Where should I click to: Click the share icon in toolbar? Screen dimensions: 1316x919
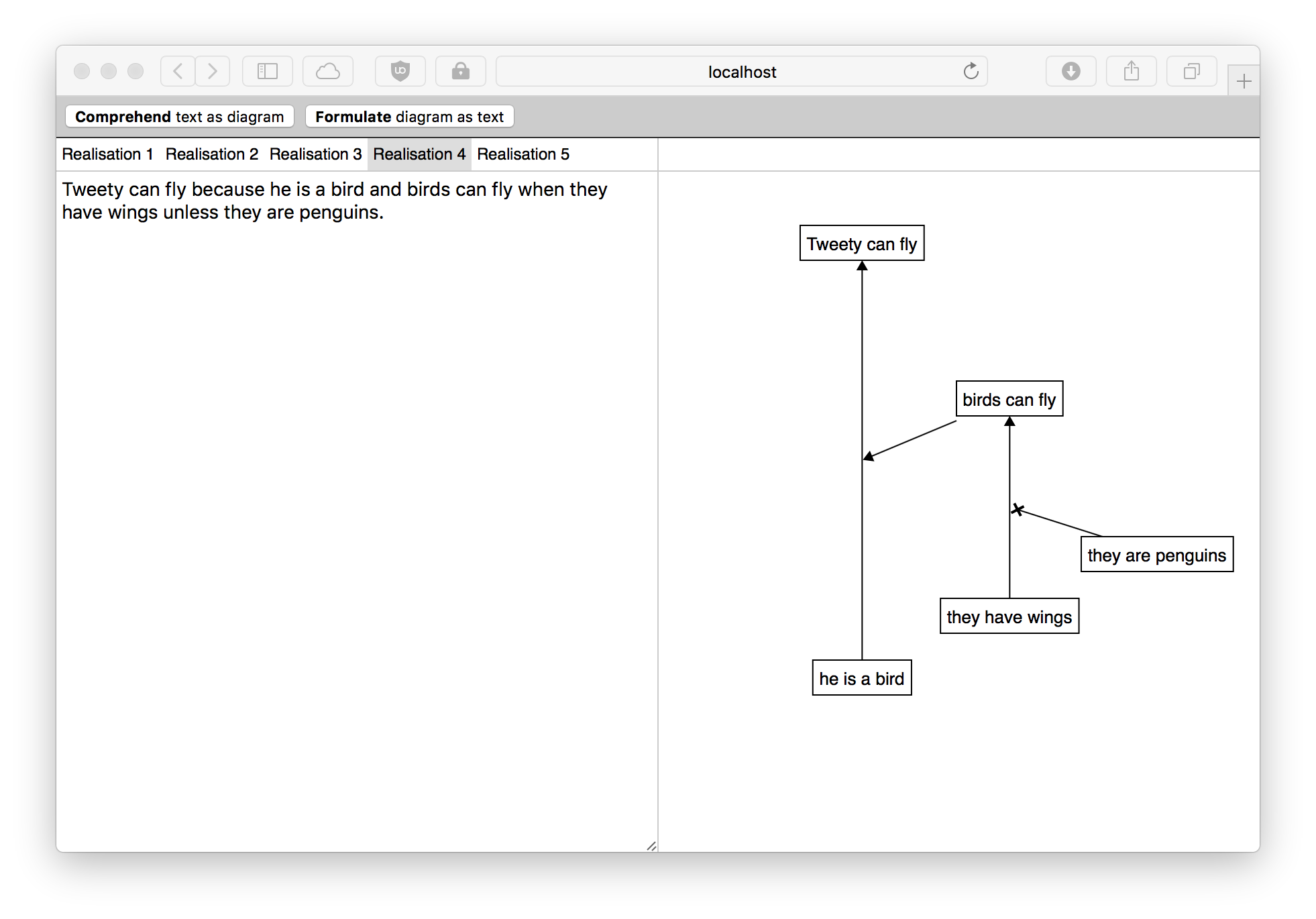click(1130, 70)
